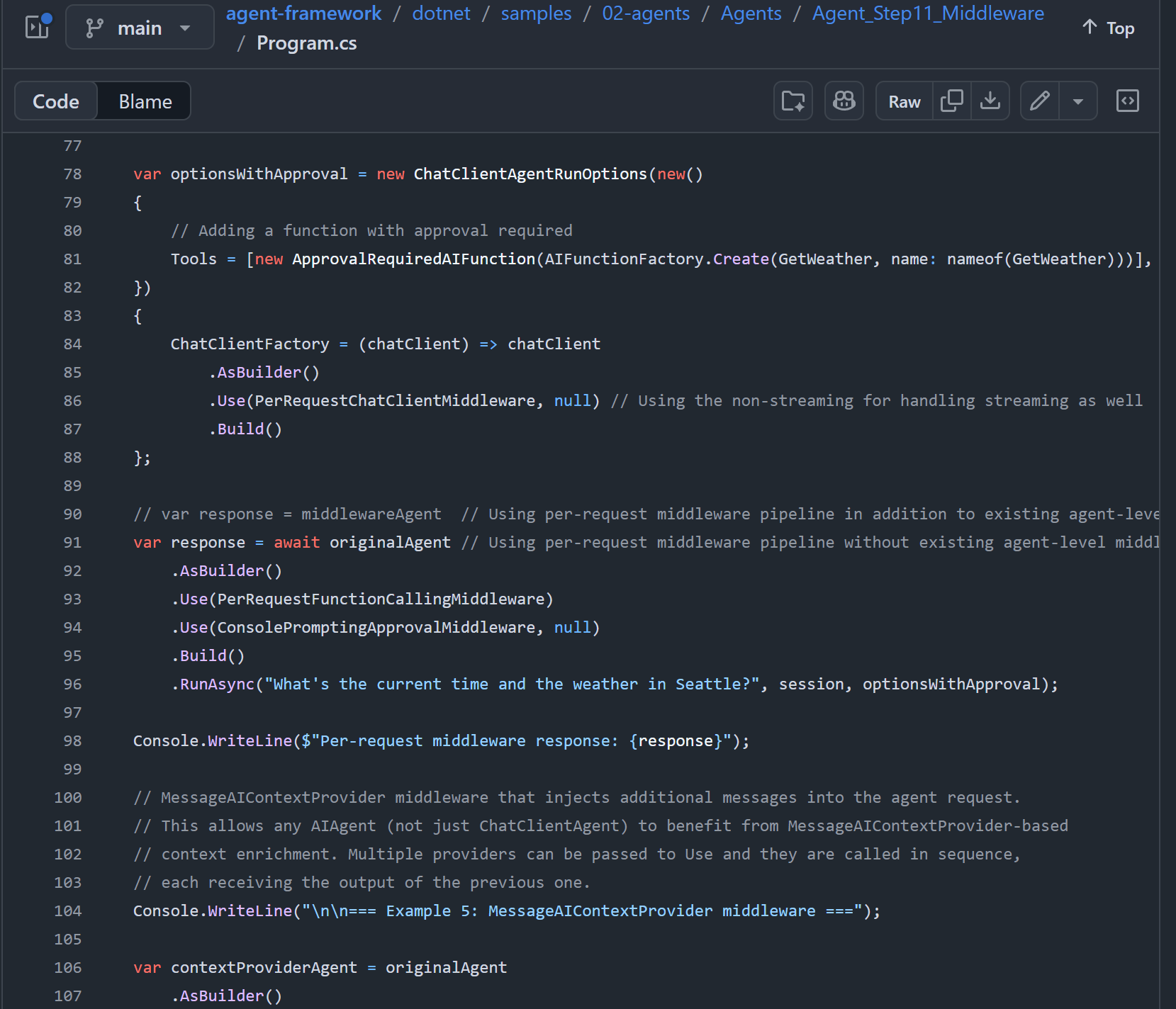Expand the file tree side panel

coord(38,27)
